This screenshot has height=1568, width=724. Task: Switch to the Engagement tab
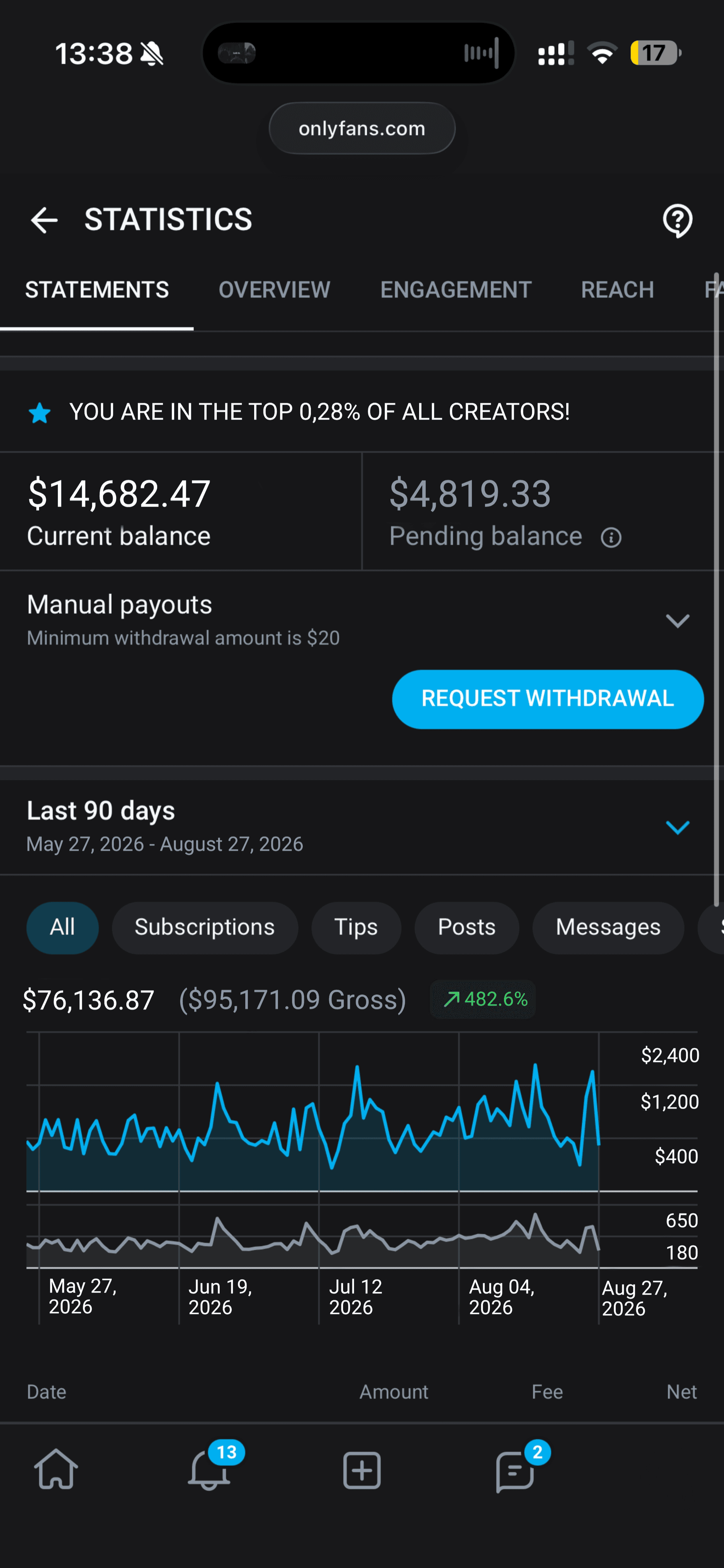(x=456, y=290)
